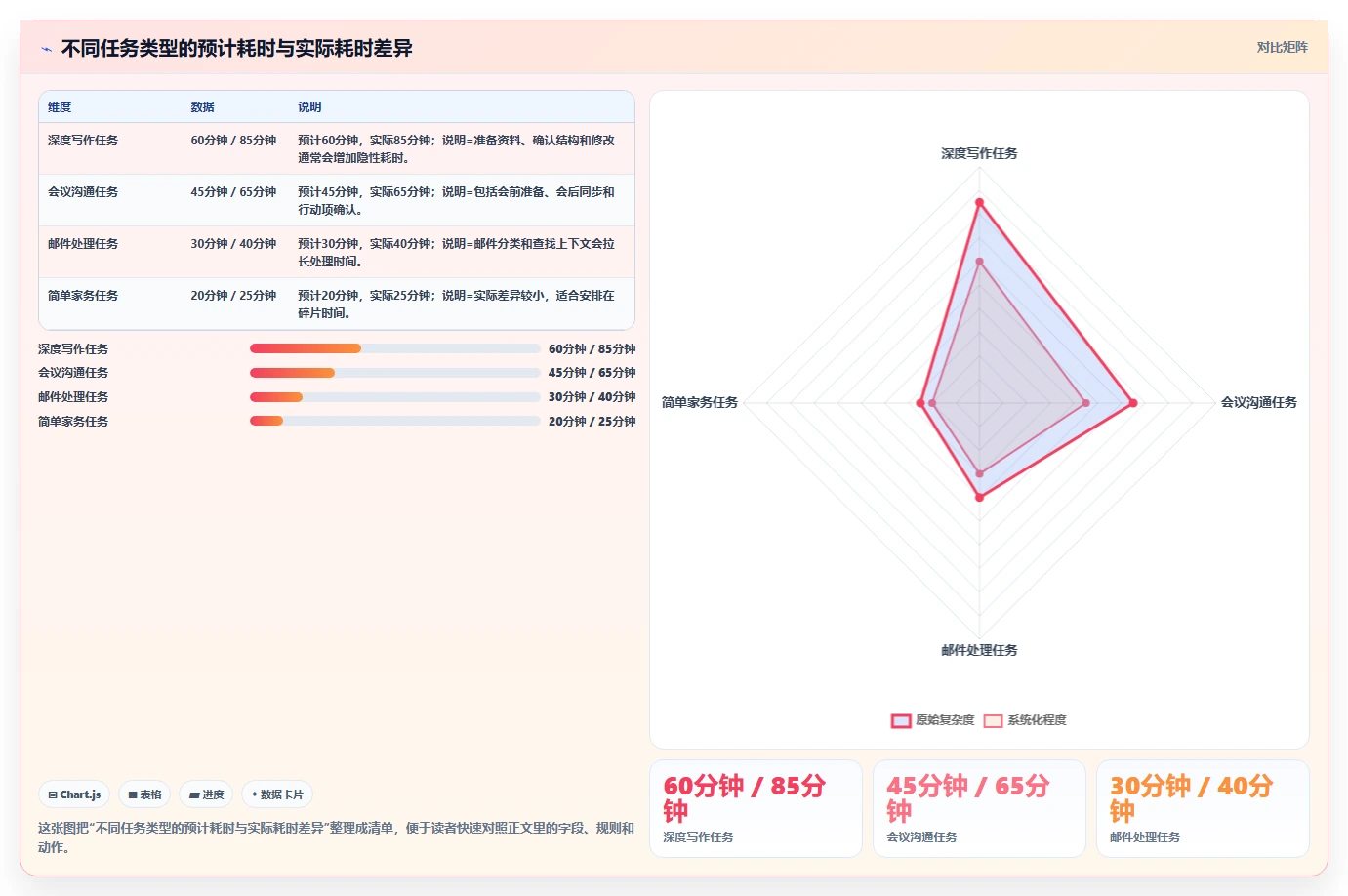Viewport: 1348px width, 896px height.
Task: Select the 邮件处理任务 table row name
Action: 83,244
